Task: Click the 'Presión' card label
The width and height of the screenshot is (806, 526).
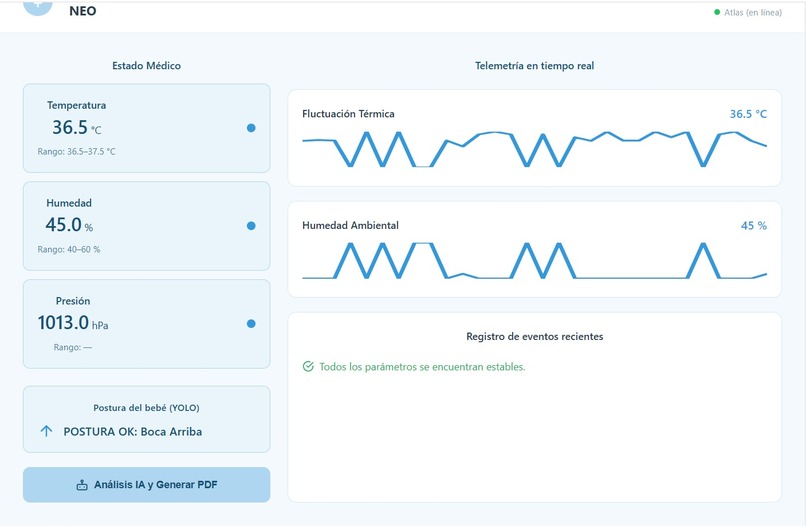Action: tap(73, 301)
